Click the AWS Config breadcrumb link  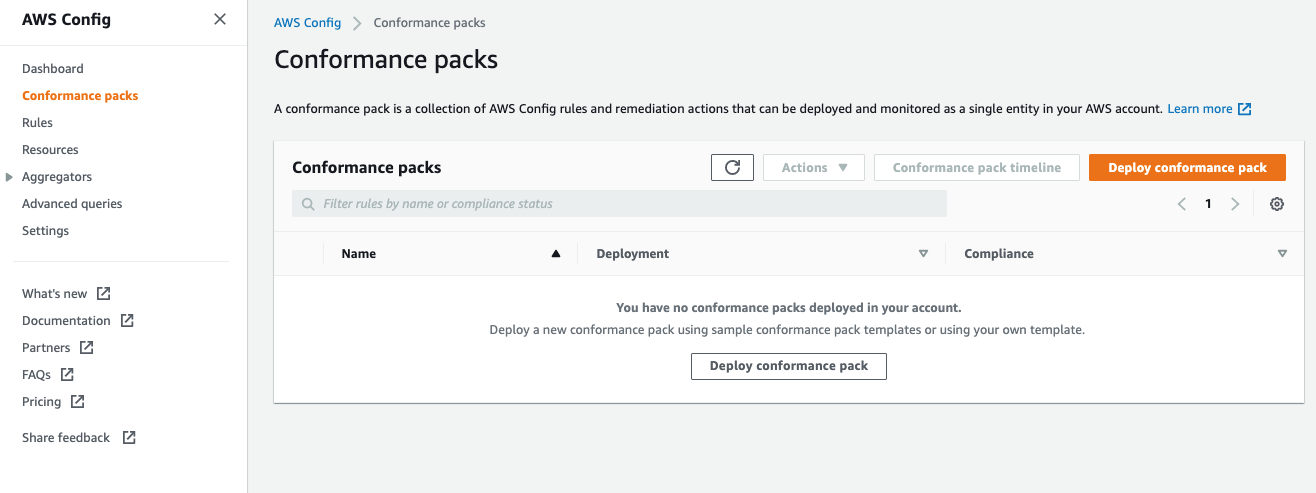[x=308, y=23]
